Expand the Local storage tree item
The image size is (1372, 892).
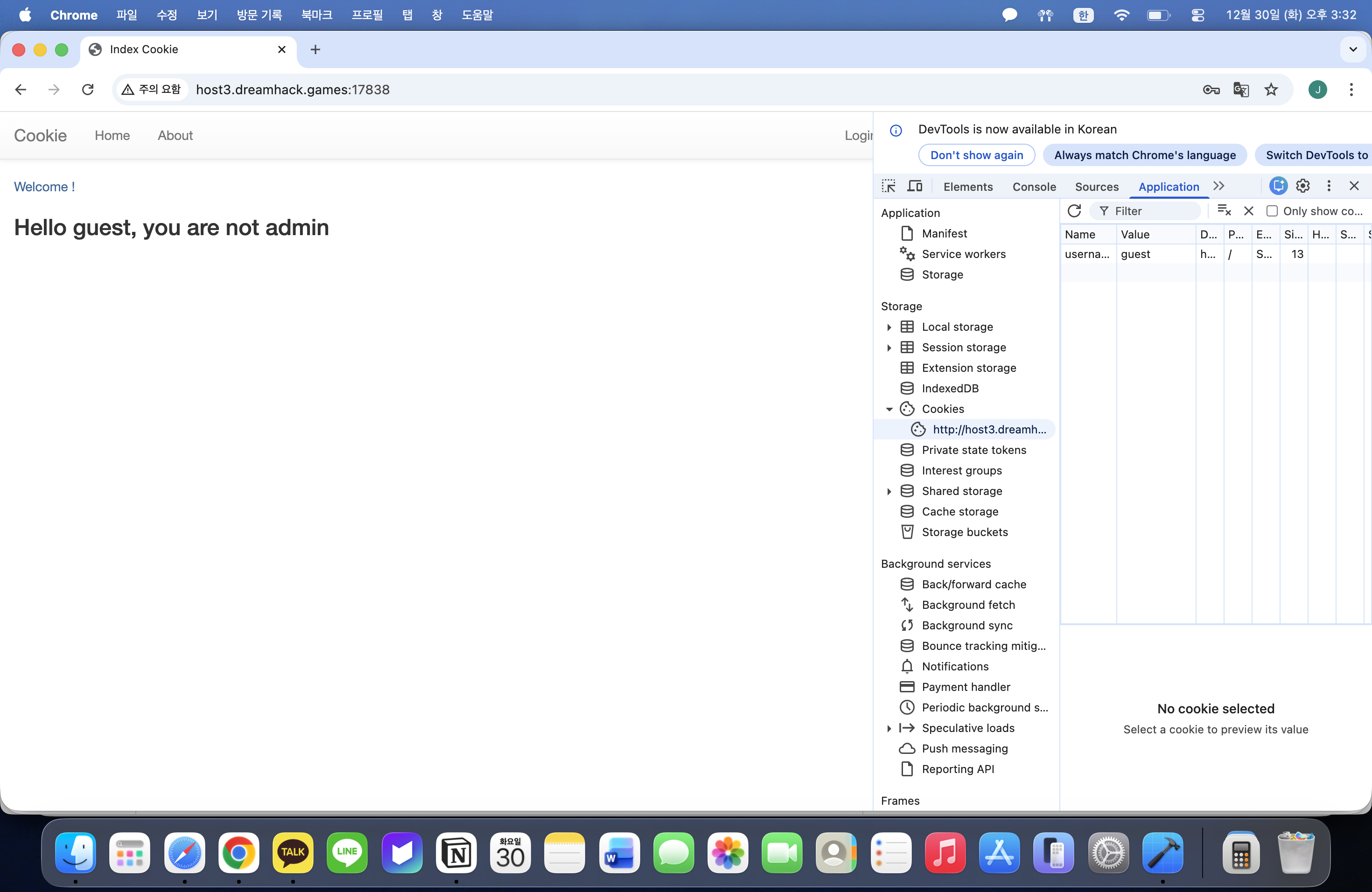pyautogui.click(x=889, y=328)
